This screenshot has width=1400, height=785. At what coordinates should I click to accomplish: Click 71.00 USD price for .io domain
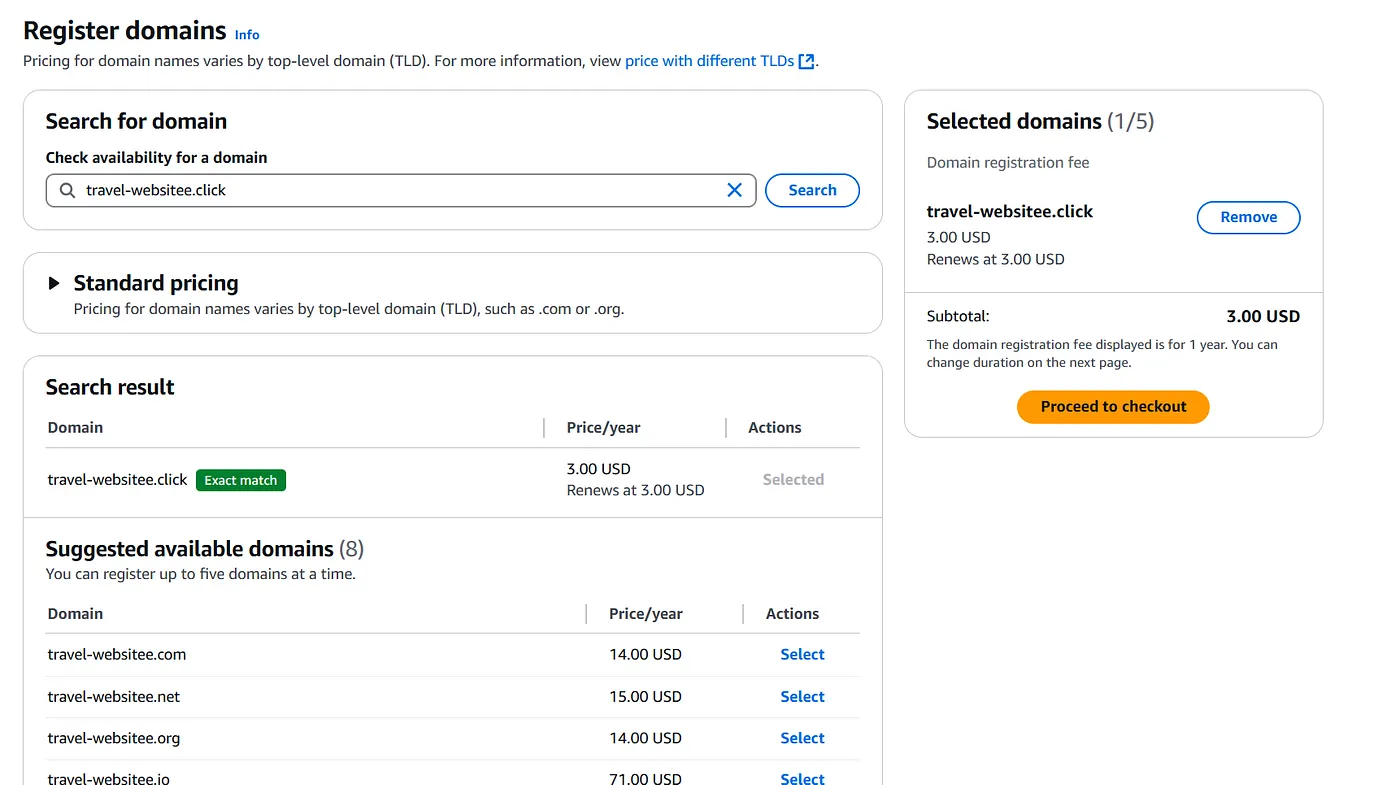(645, 778)
